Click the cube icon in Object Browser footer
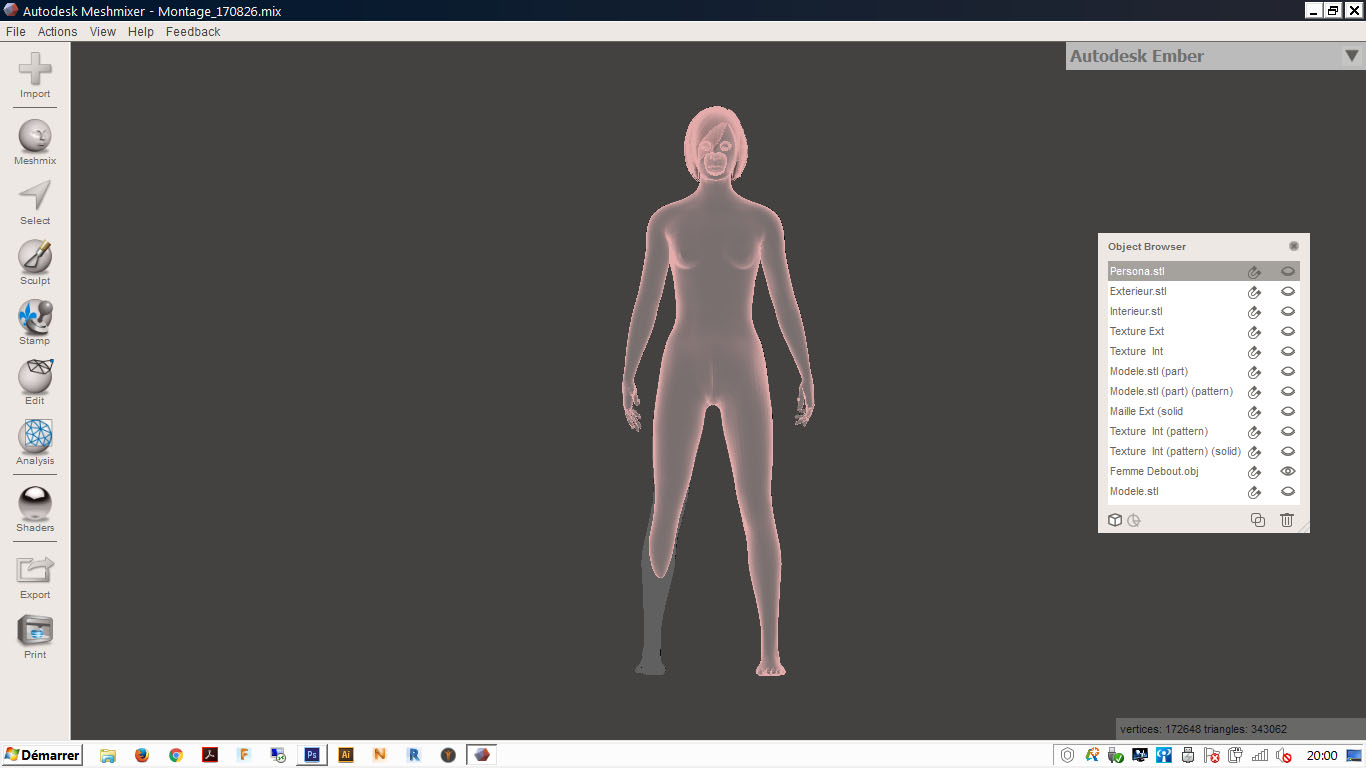Viewport: 1366px width, 768px height. point(1115,520)
